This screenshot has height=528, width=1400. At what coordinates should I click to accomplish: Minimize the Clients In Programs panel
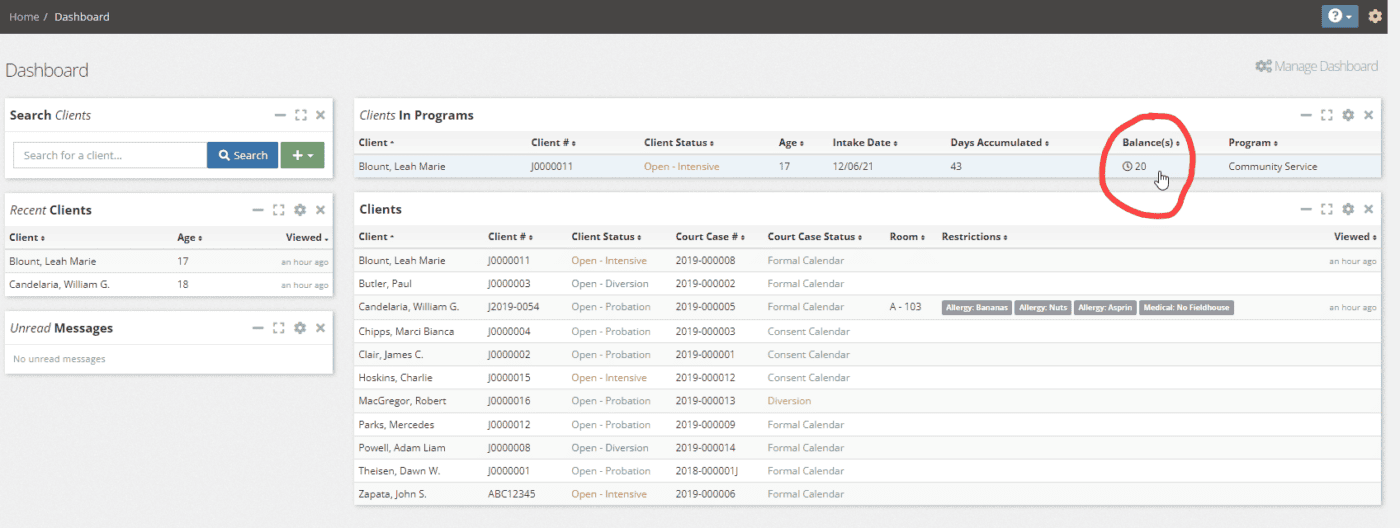point(1306,115)
